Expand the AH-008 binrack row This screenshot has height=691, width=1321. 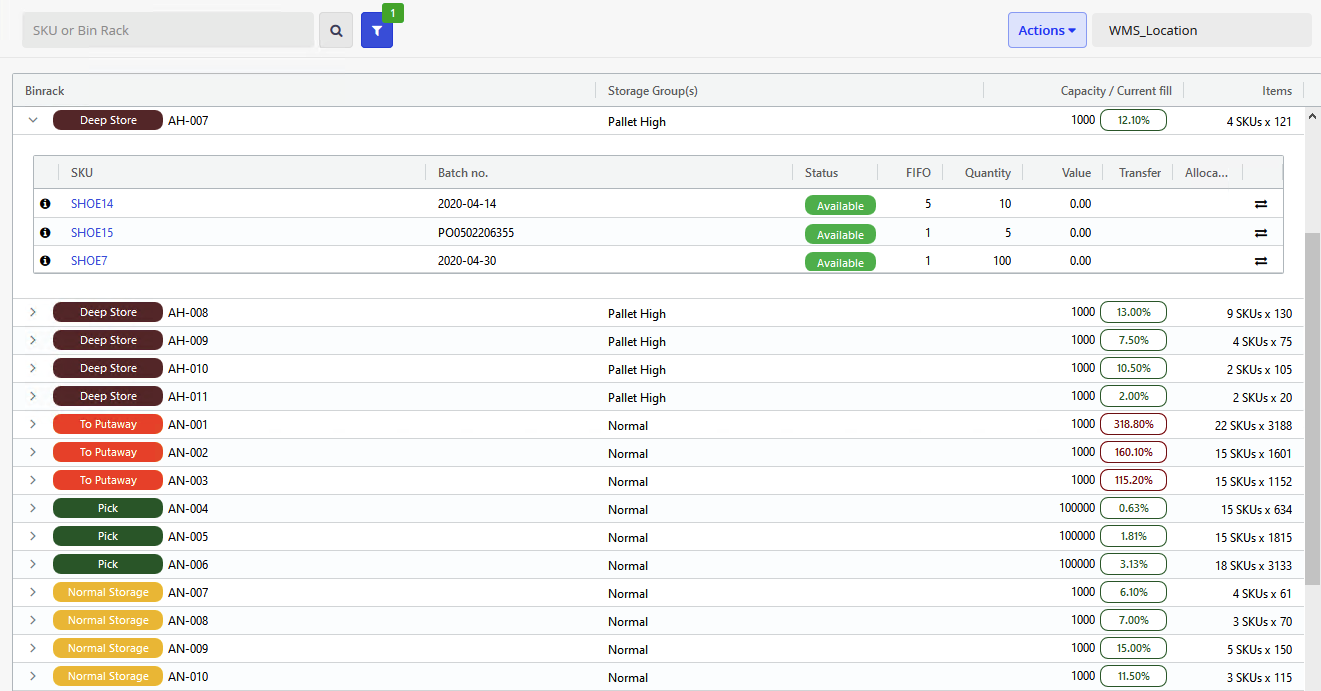click(33, 313)
